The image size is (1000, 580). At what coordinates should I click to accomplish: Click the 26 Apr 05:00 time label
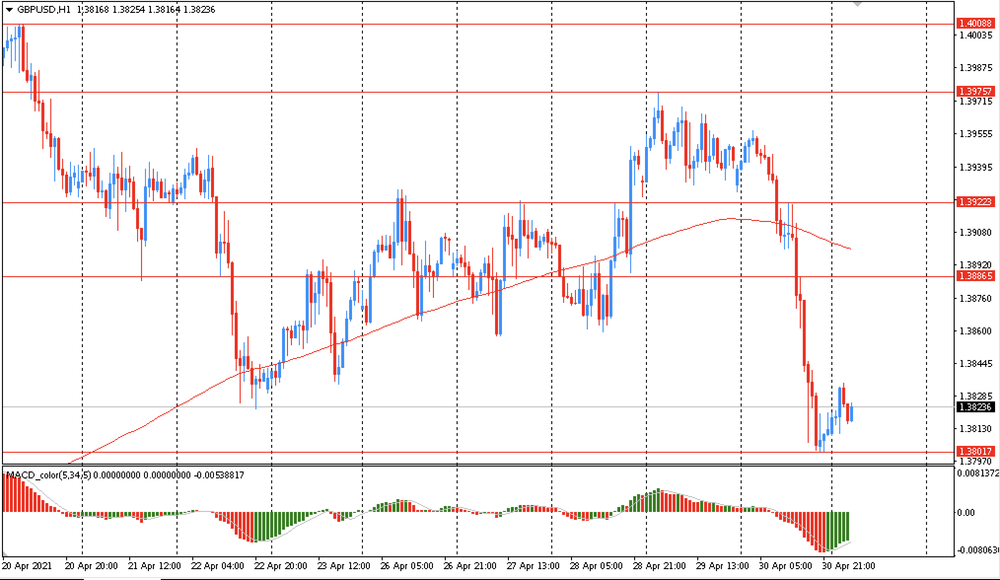tap(407, 566)
